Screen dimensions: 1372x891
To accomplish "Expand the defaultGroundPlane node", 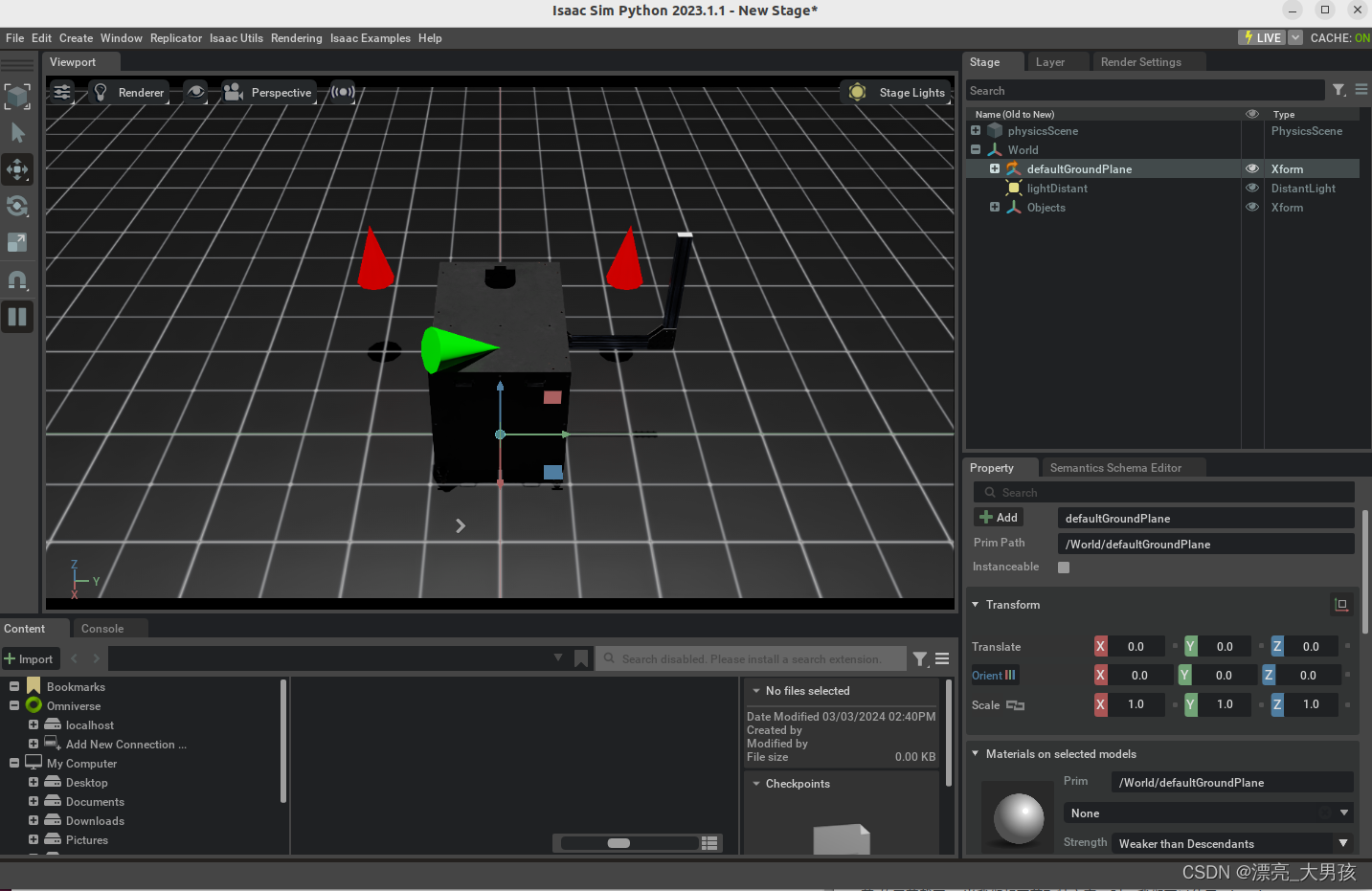I will tap(995, 168).
